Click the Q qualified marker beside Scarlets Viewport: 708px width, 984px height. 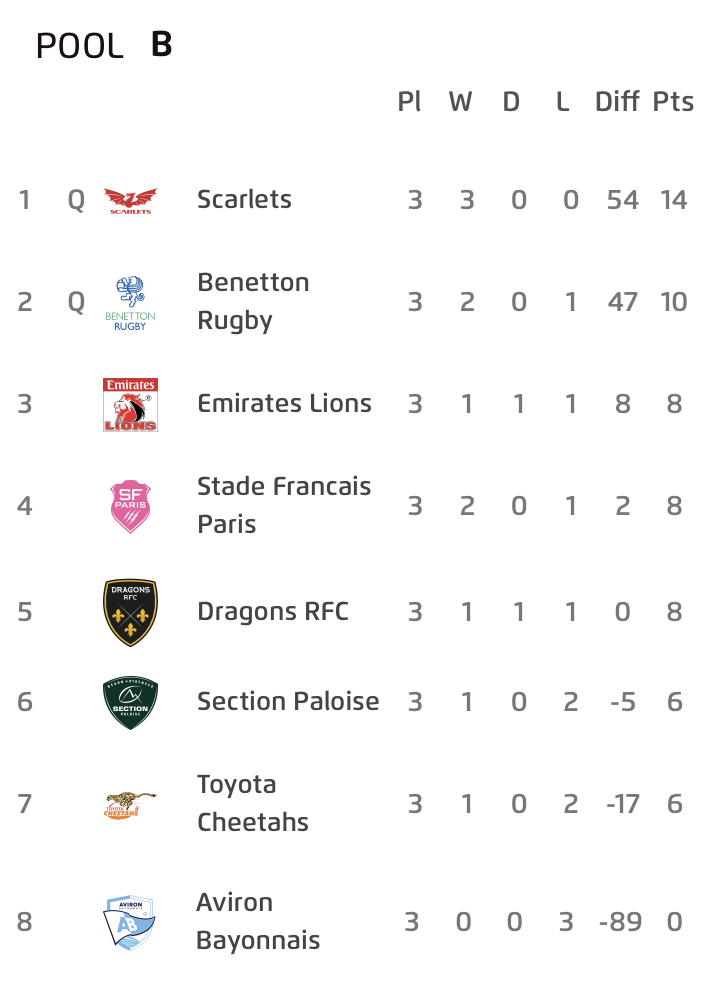pos(76,201)
